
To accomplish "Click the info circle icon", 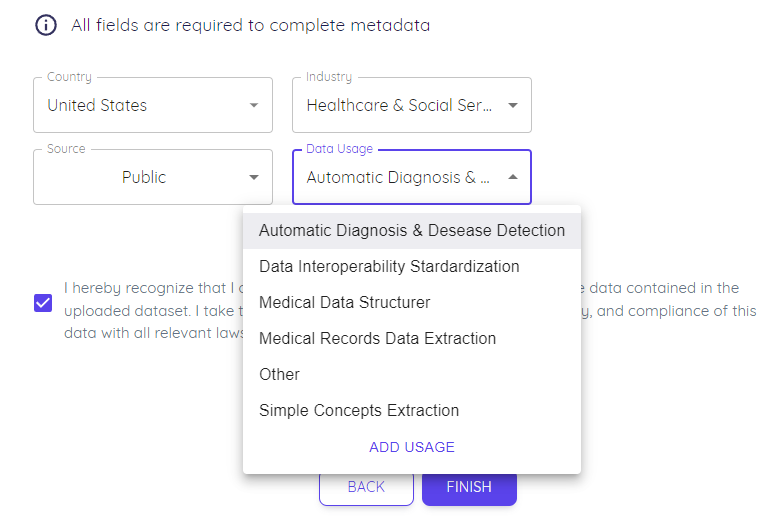I will click(x=46, y=25).
